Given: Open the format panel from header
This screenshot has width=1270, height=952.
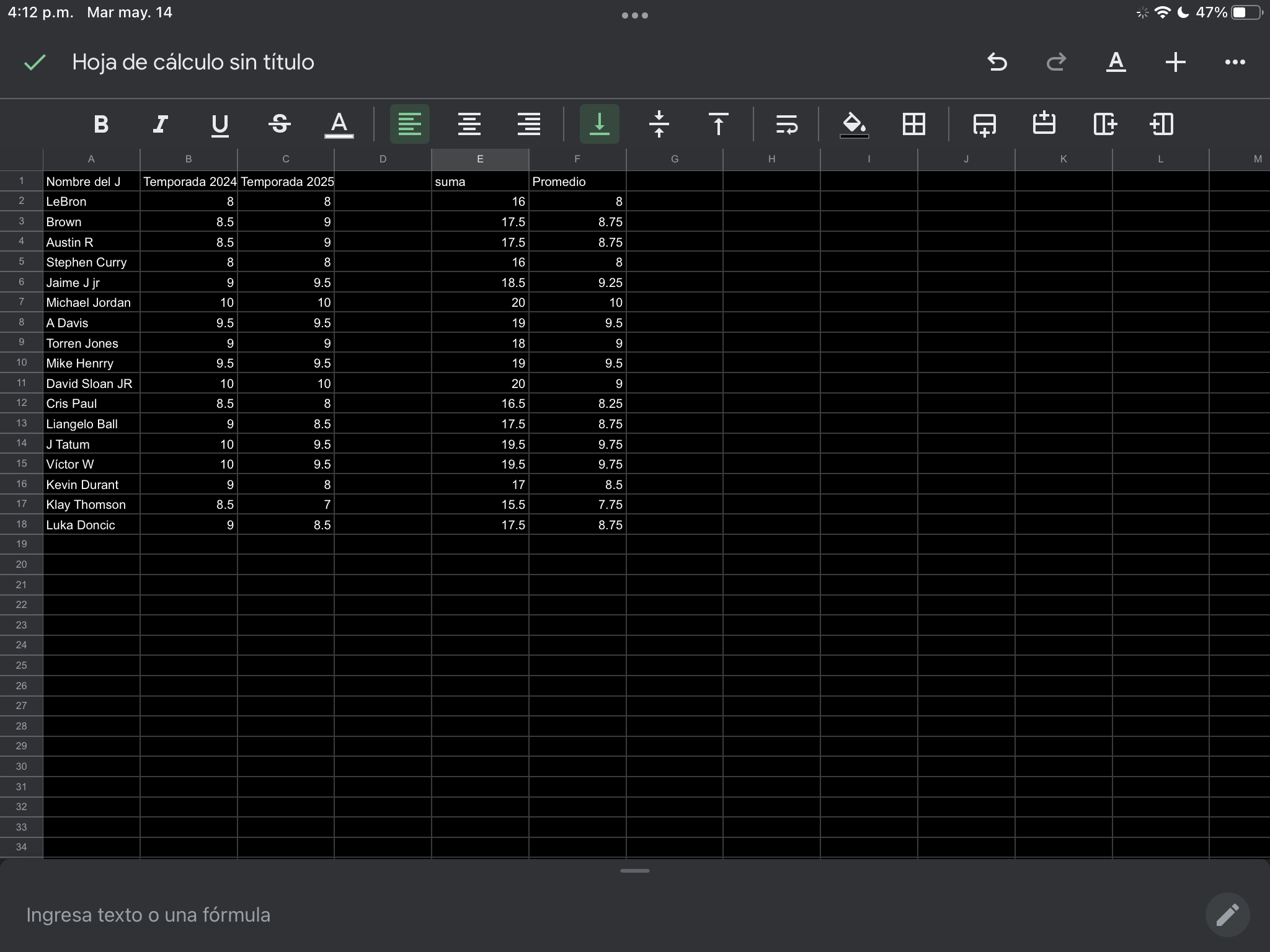Looking at the screenshot, I should tap(1116, 62).
